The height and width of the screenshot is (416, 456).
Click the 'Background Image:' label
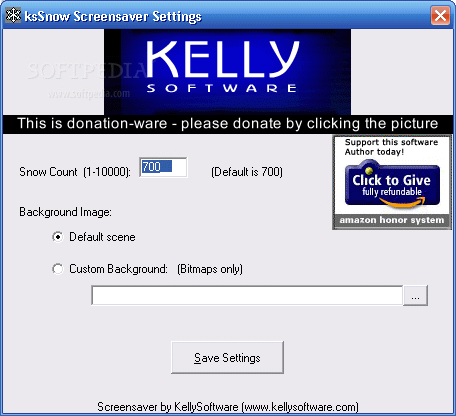point(65,212)
